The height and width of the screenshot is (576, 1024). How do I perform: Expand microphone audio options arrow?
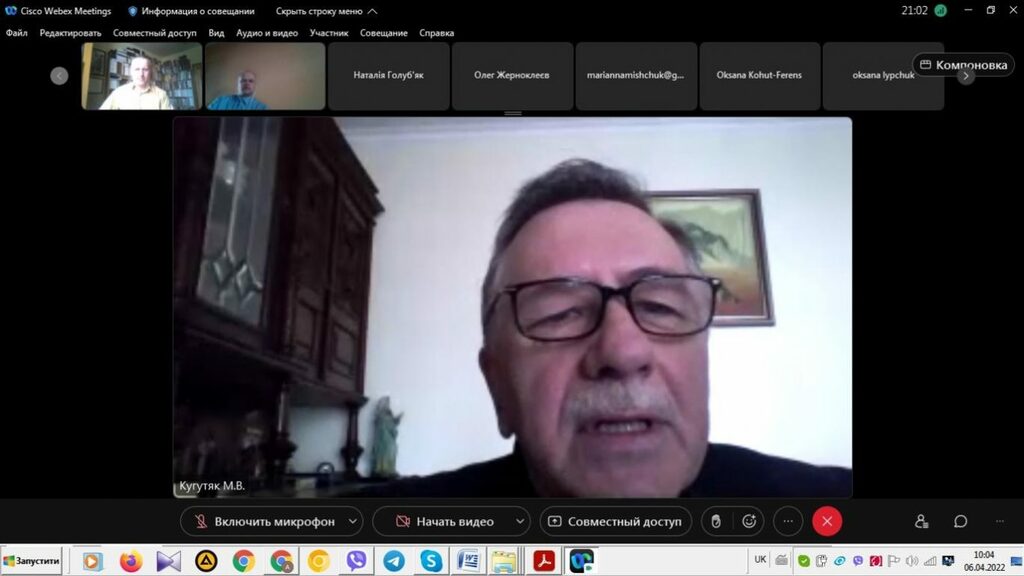[x=352, y=521]
